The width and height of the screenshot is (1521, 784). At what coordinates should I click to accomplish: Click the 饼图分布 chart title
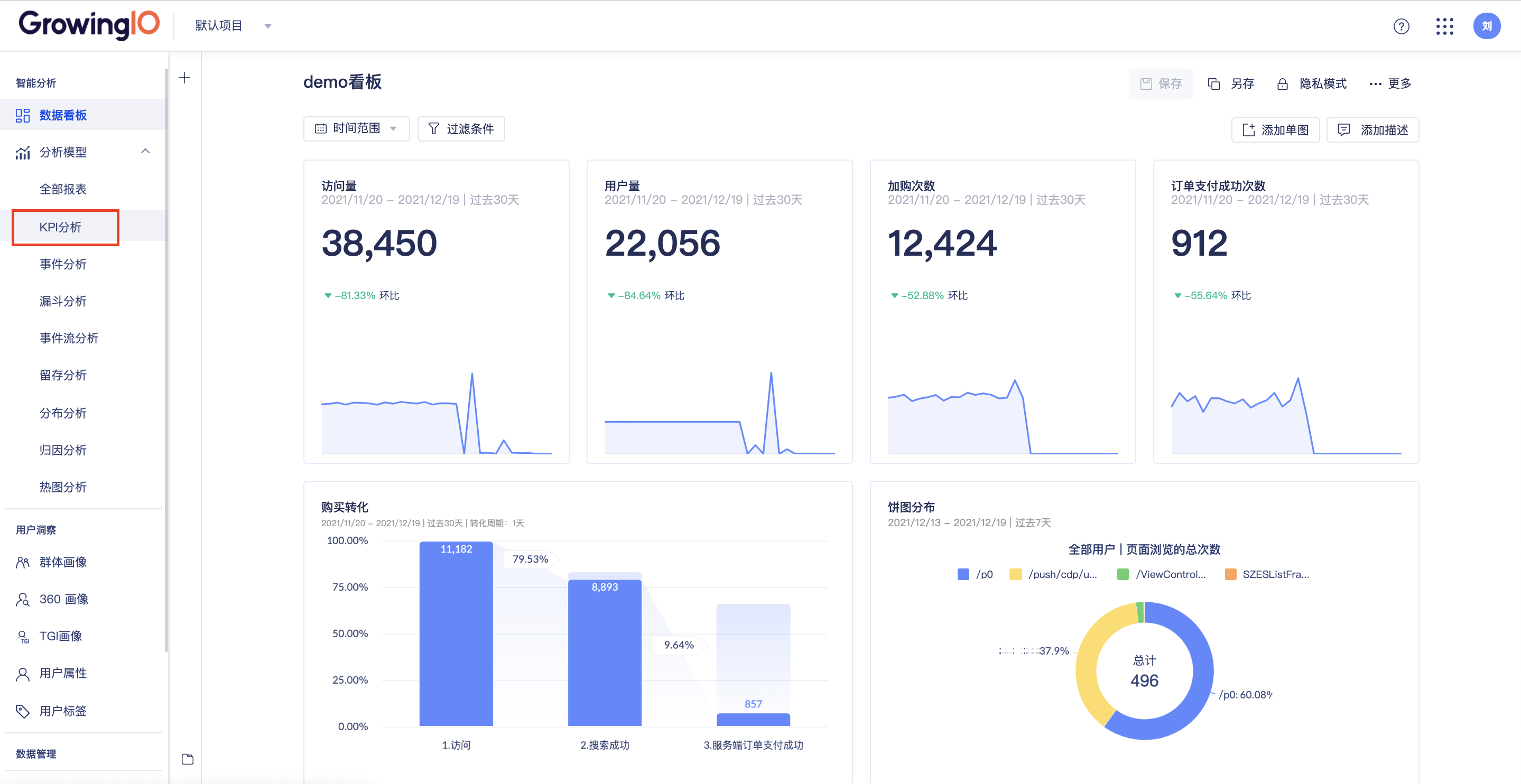point(911,507)
